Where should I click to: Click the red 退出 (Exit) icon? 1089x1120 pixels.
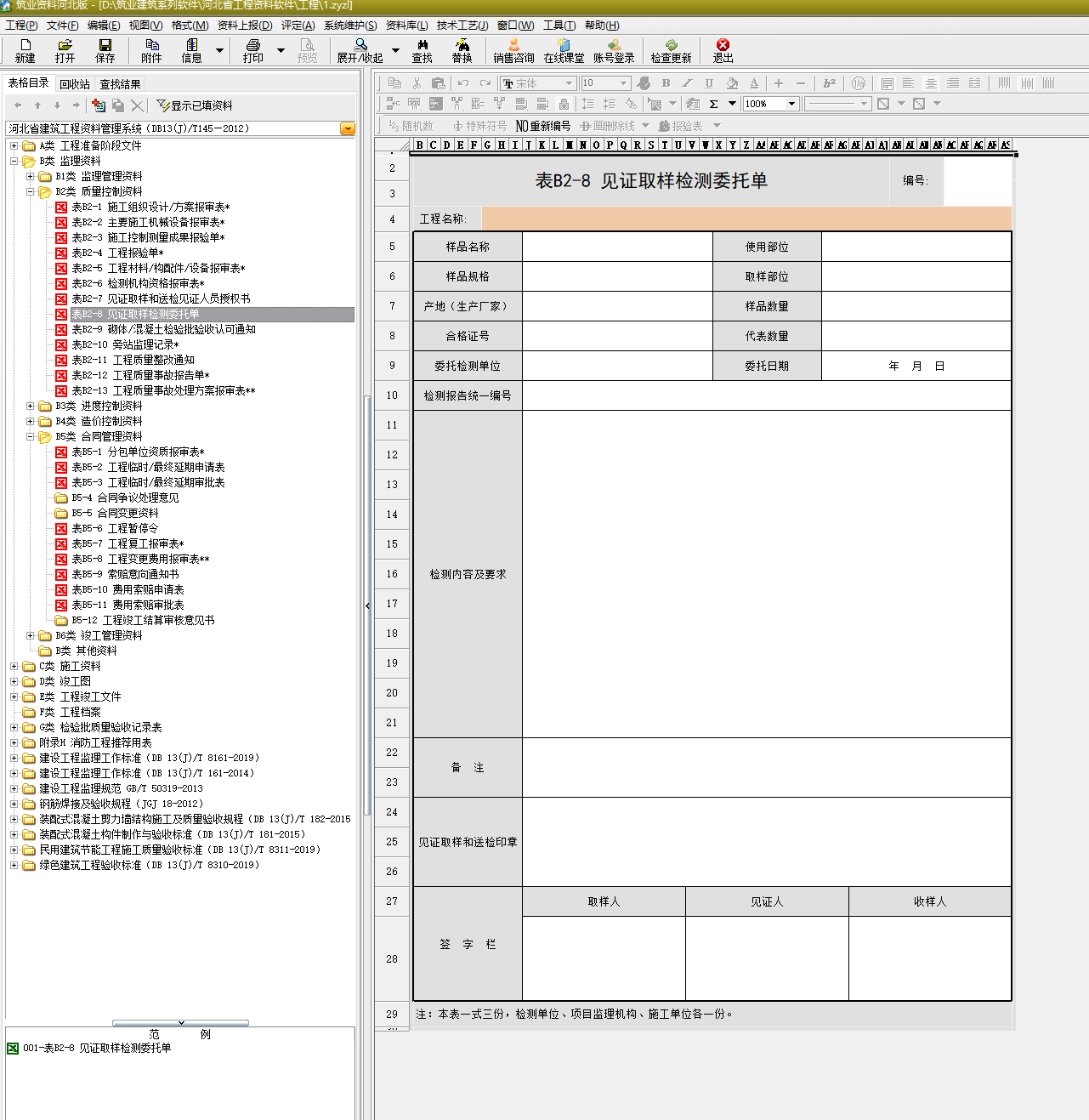[723, 51]
